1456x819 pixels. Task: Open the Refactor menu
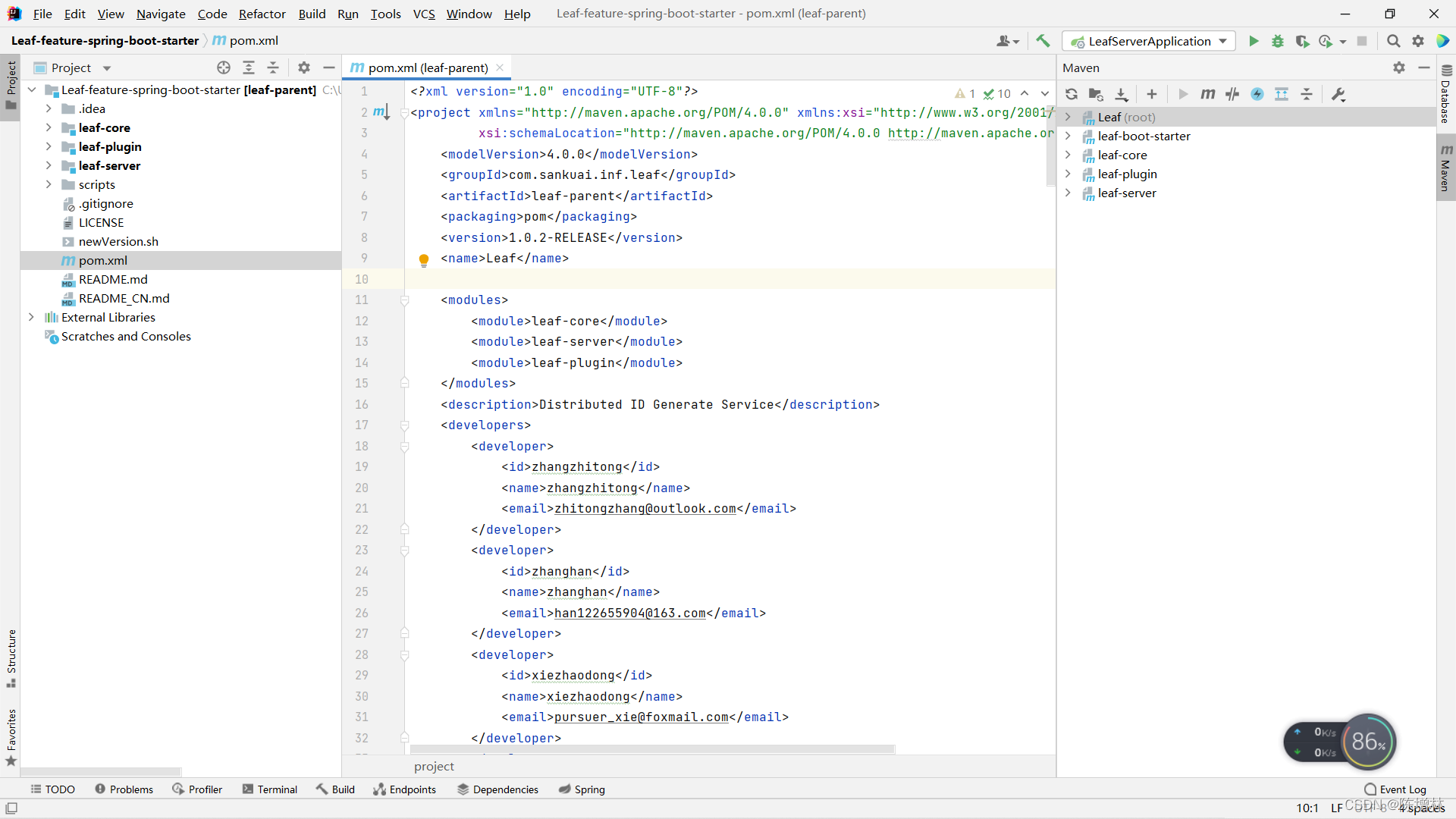click(262, 14)
